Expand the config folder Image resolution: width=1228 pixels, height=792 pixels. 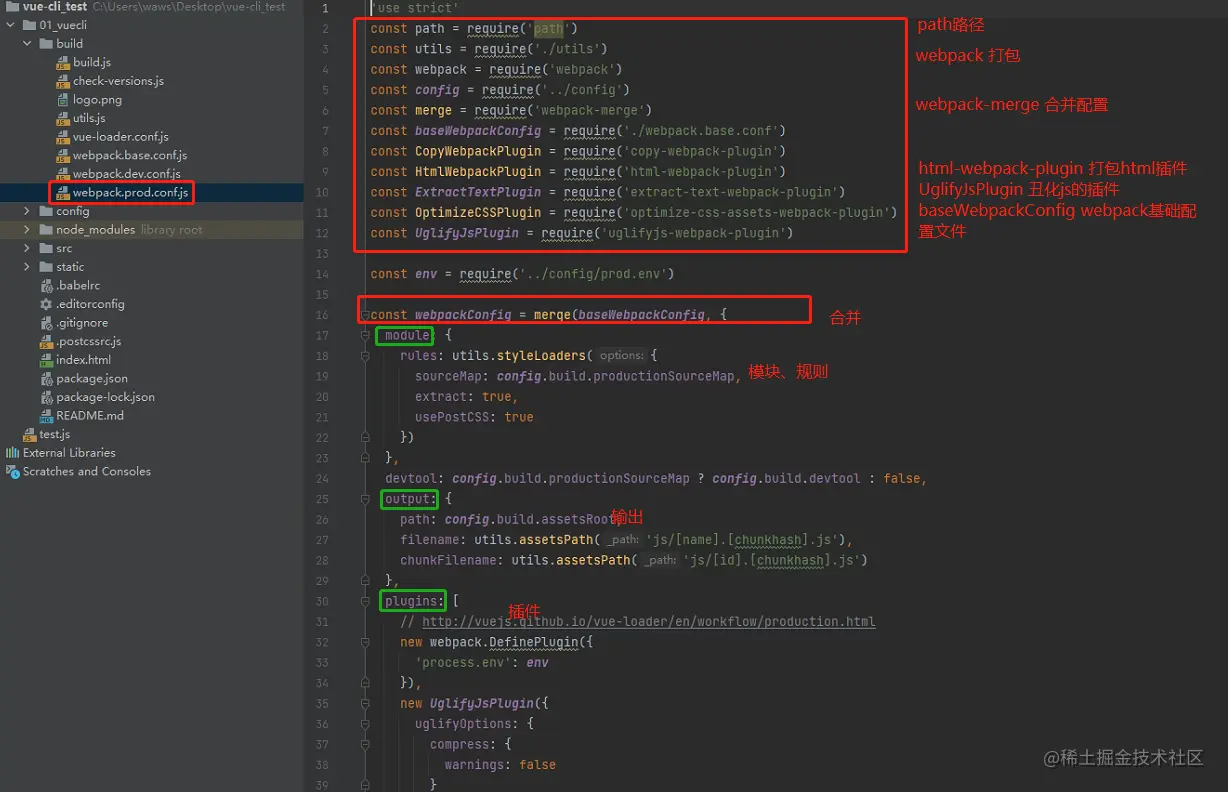tap(28, 212)
